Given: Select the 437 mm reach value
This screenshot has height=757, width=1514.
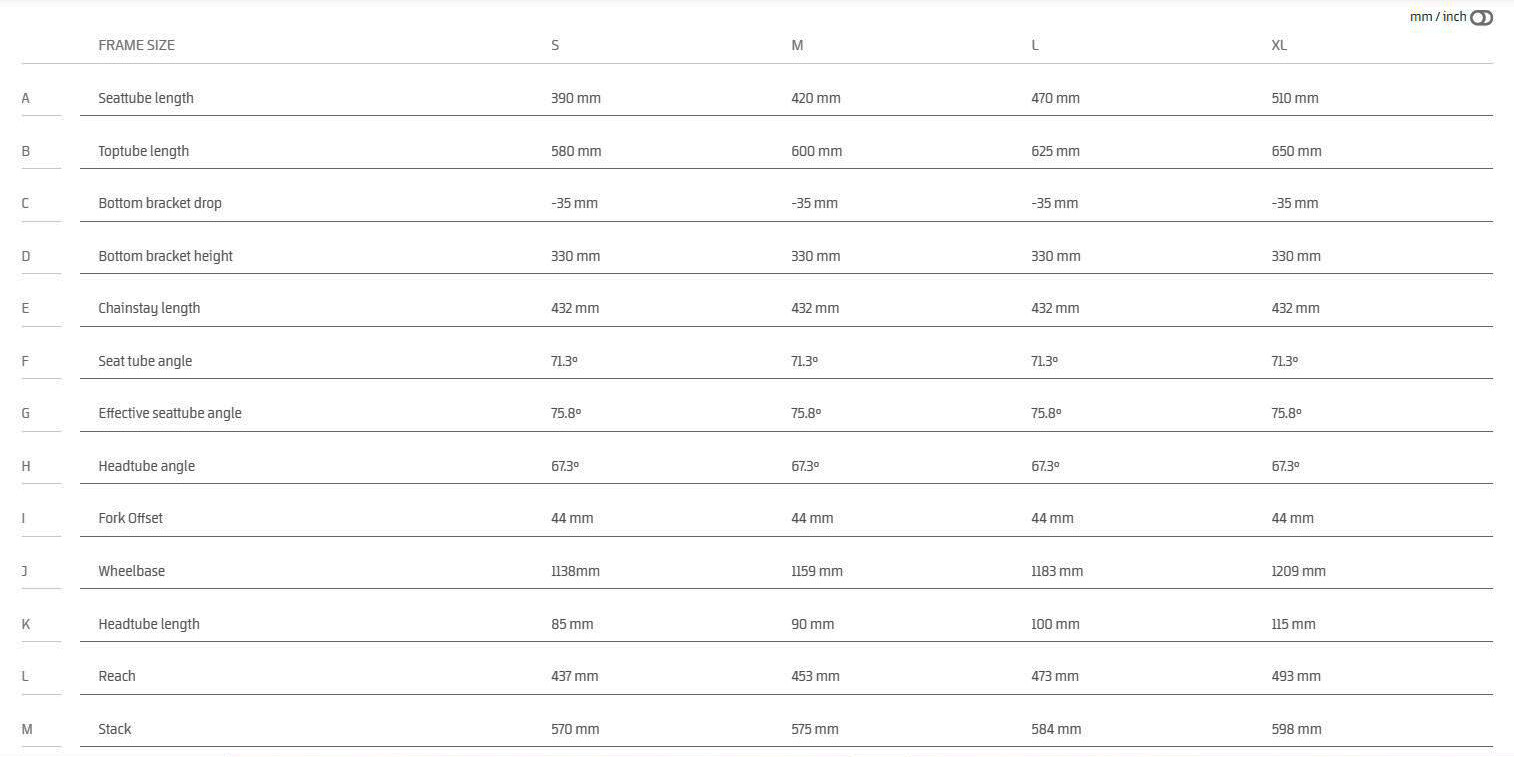Looking at the screenshot, I should pos(574,676).
